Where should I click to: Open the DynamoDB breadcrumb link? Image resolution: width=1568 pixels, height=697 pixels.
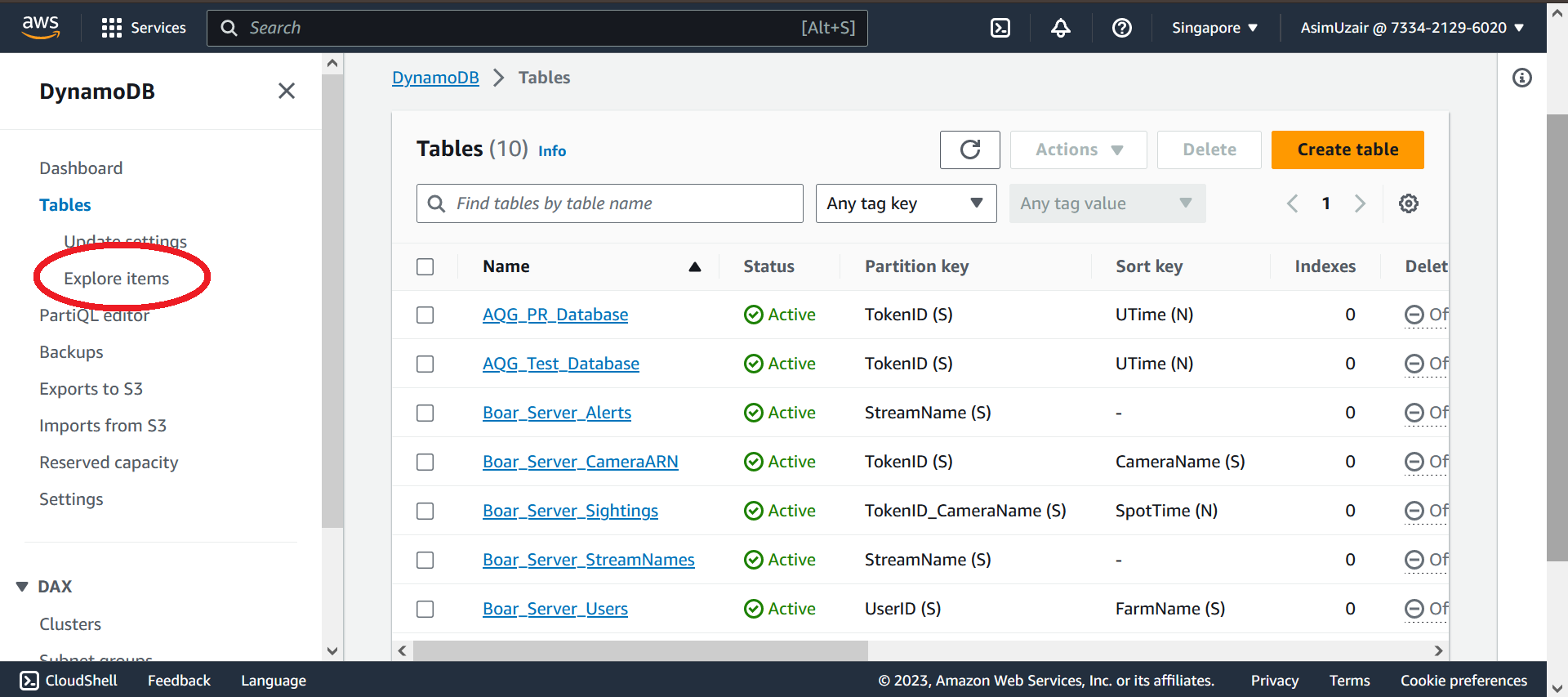point(435,78)
